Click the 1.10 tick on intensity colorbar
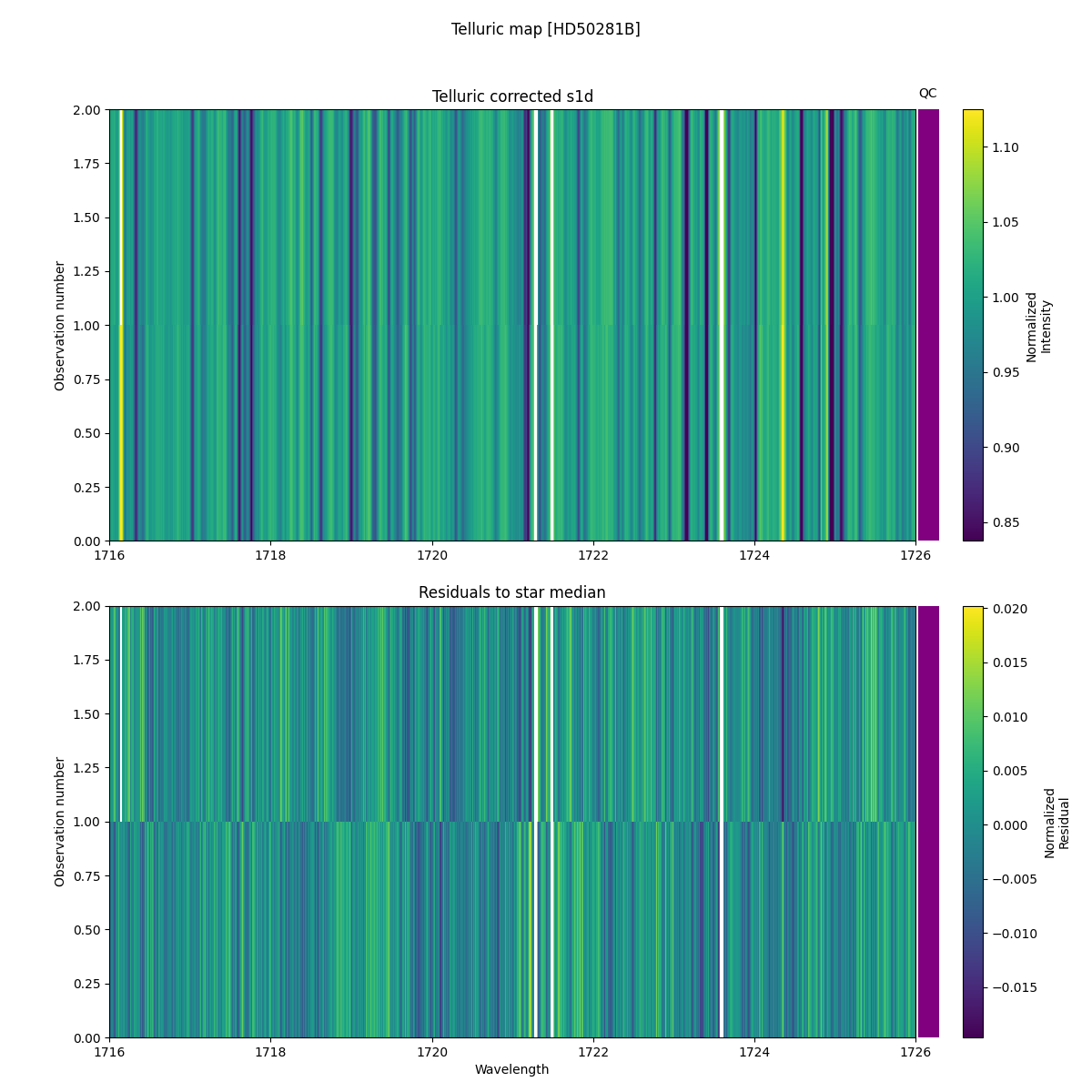Screen dimensions: 1092x1092 pyautogui.click(x=1004, y=147)
